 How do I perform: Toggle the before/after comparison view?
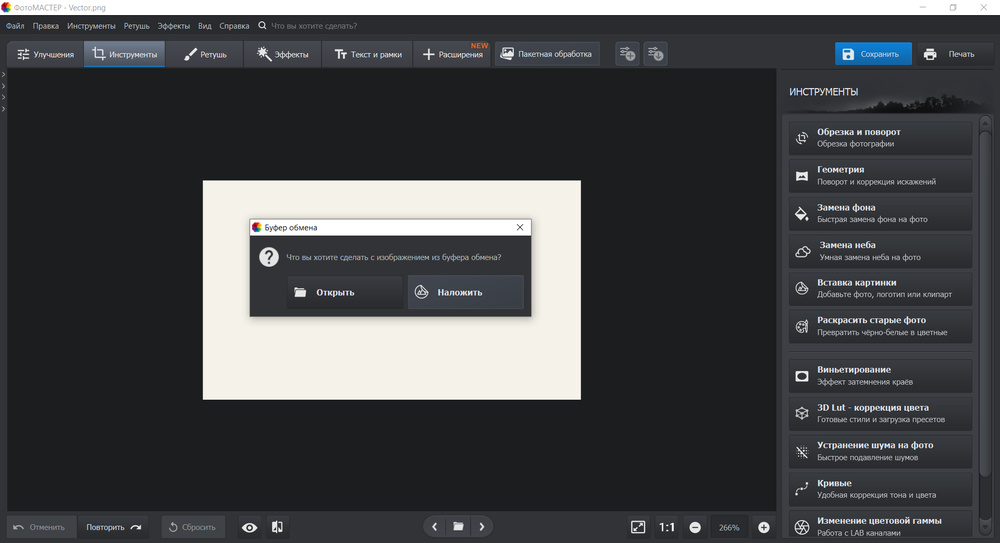point(277,527)
